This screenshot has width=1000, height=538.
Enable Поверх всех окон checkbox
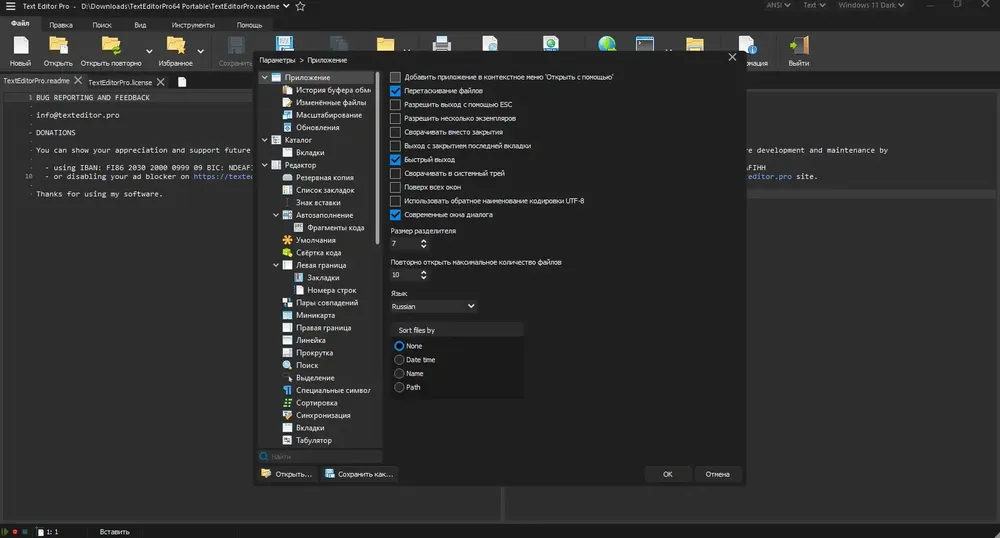(395, 187)
